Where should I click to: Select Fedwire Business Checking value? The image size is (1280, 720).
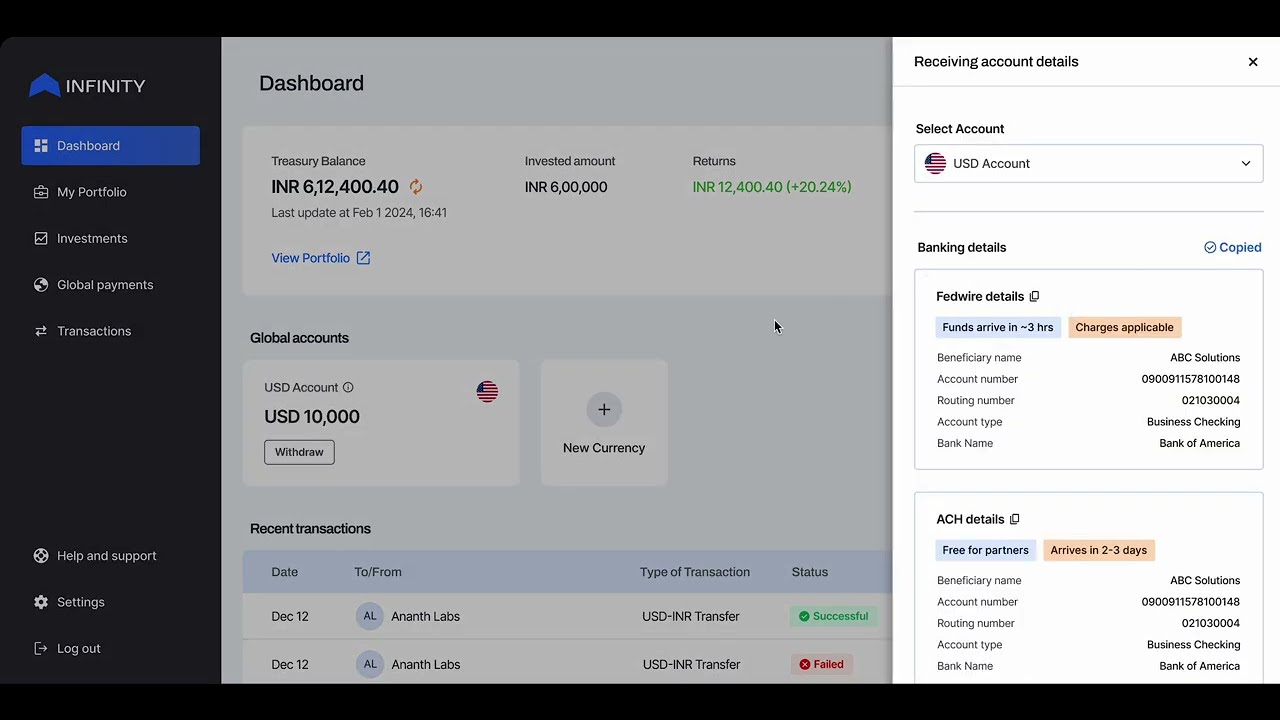1194,422
